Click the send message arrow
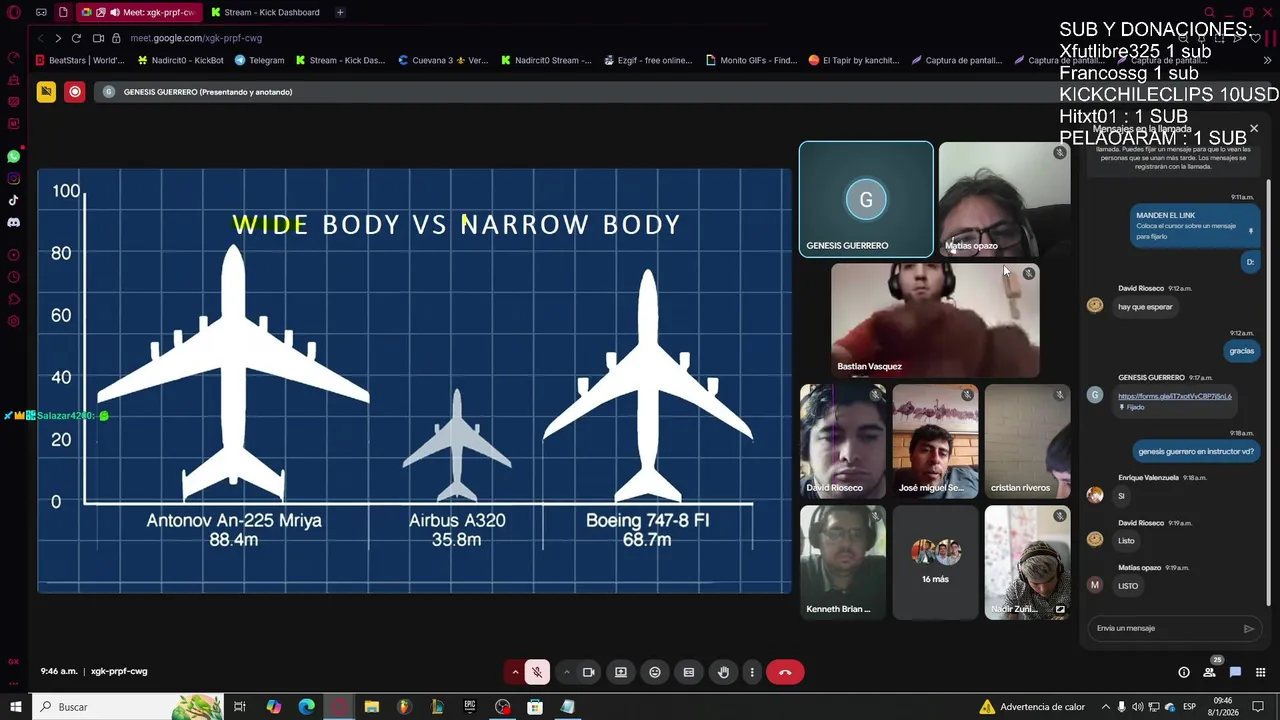This screenshot has height=720, width=1280. (1248, 628)
